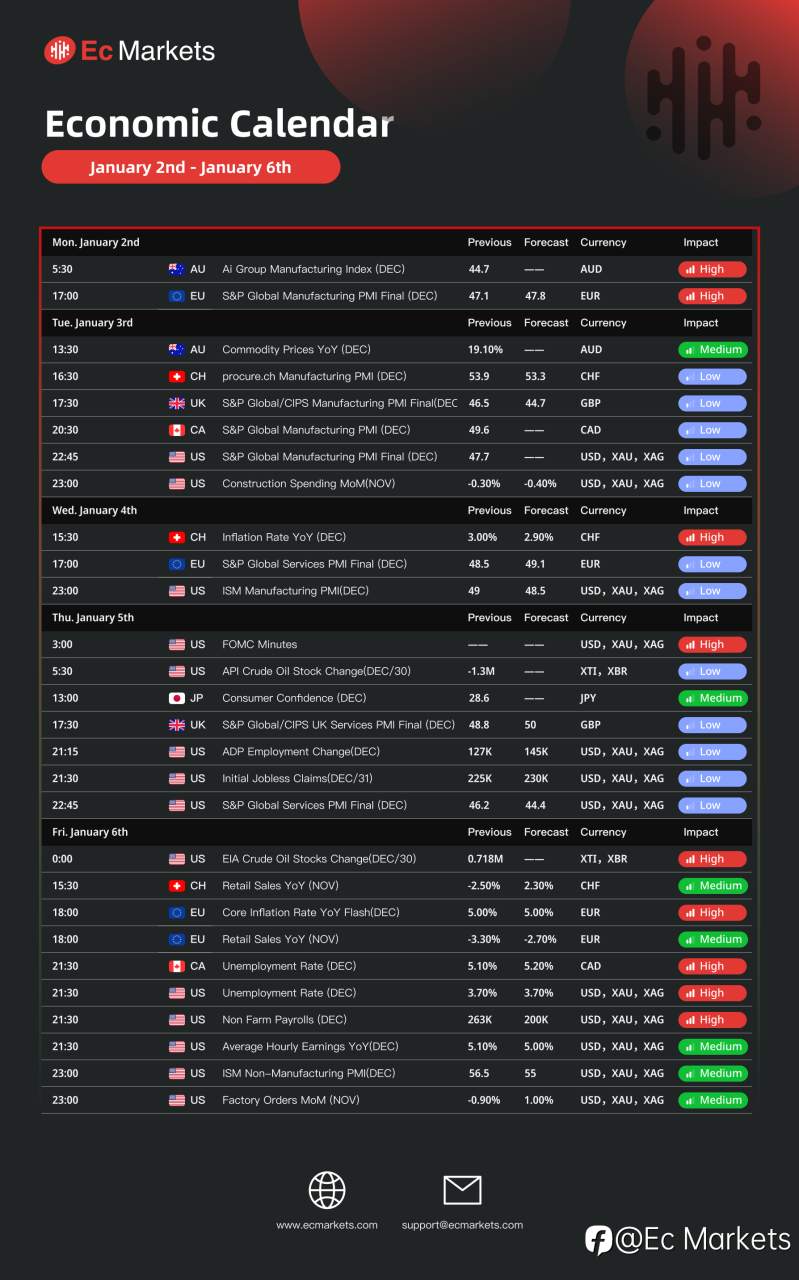This screenshot has height=1280, width=799.
Task: Click Medium impact badge in Commodity Prices row
Action: [x=712, y=350]
